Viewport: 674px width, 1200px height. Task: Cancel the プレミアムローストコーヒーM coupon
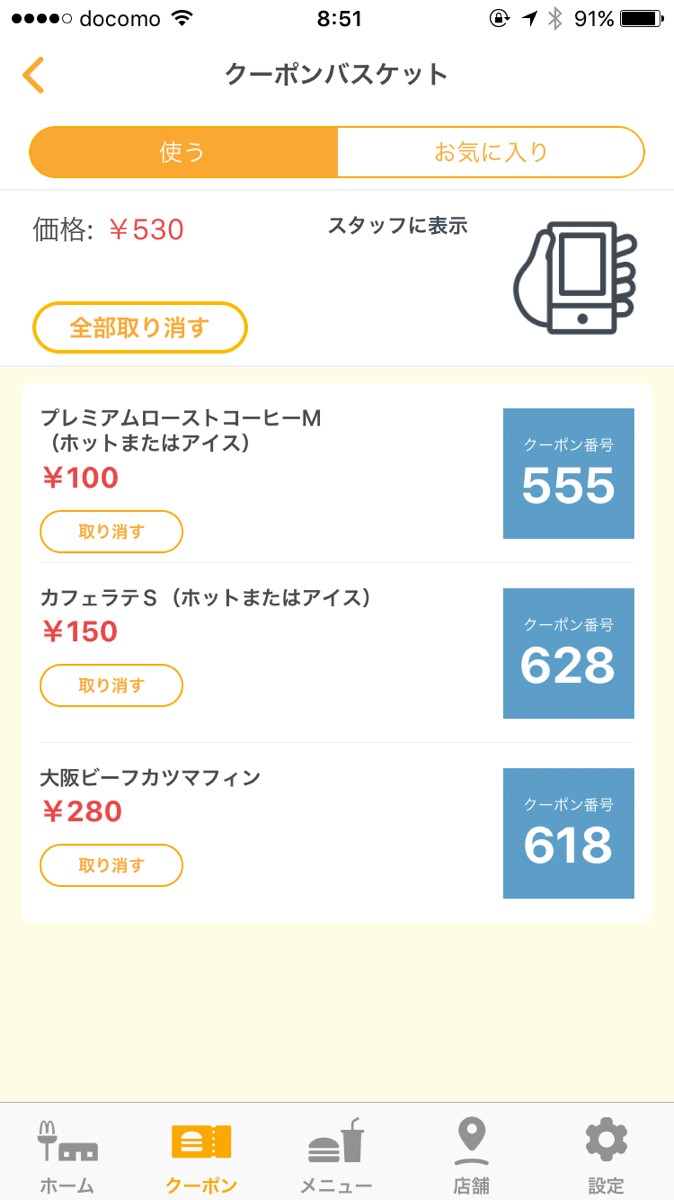click(111, 532)
